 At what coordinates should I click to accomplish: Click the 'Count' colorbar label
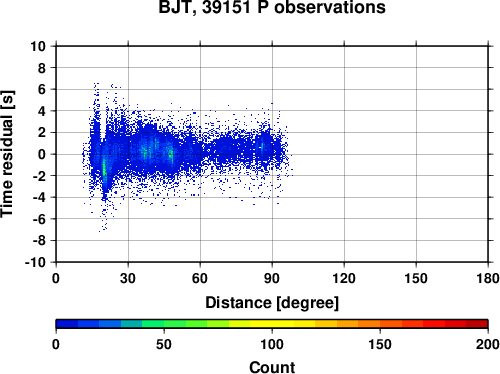click(x=272, y=367)
